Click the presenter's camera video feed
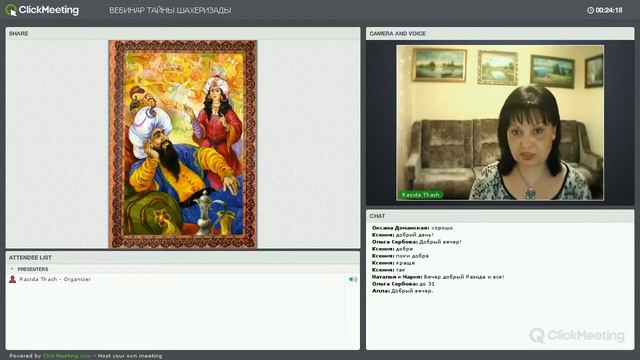 point(500,123)
